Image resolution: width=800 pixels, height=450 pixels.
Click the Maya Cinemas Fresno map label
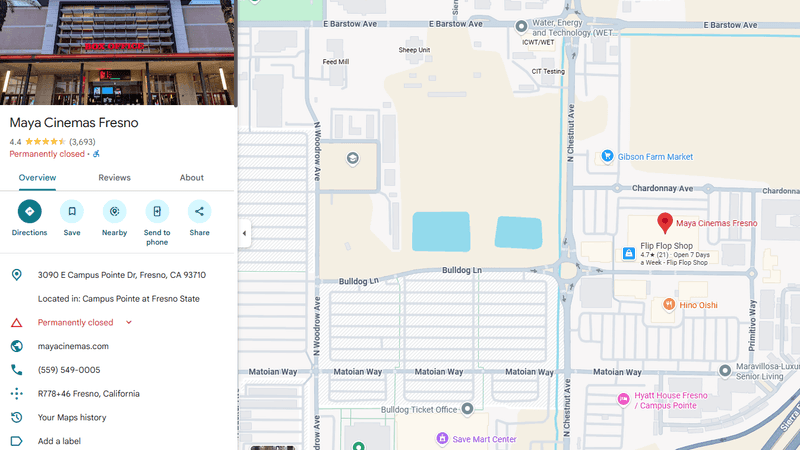716,223
